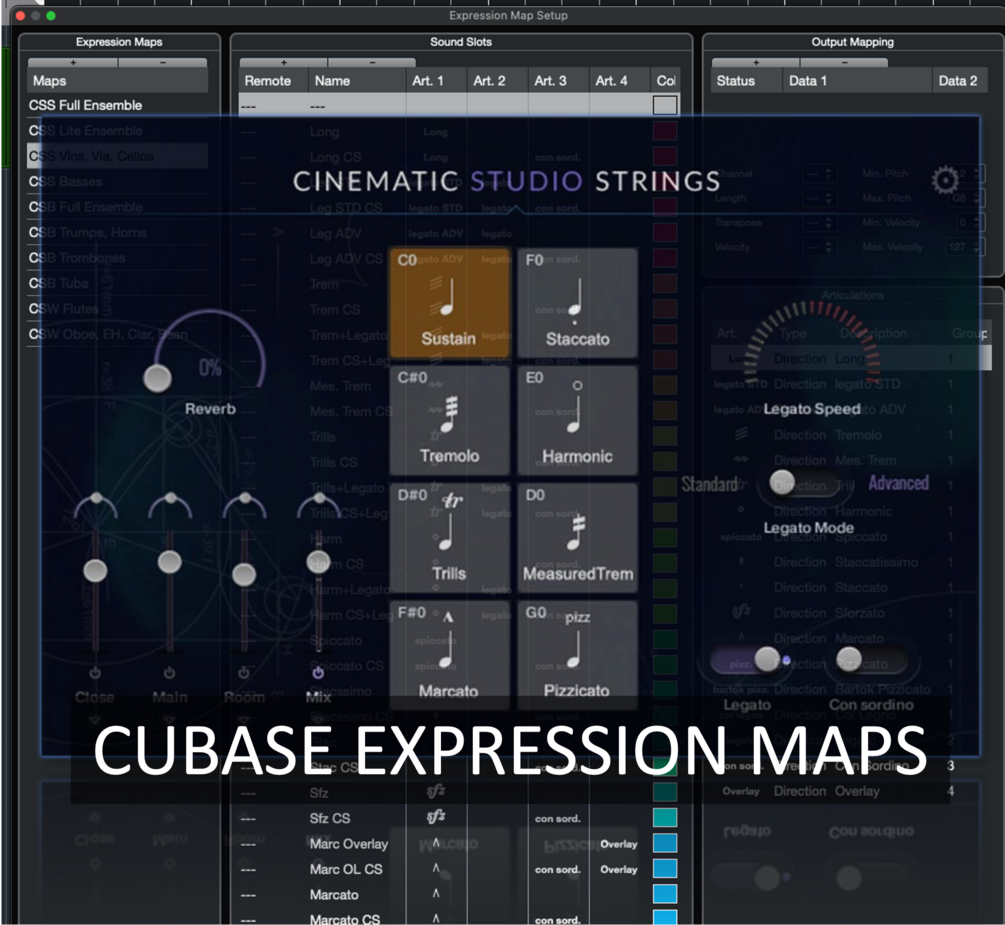Click the Marc Overlay row color swatch

665,844
